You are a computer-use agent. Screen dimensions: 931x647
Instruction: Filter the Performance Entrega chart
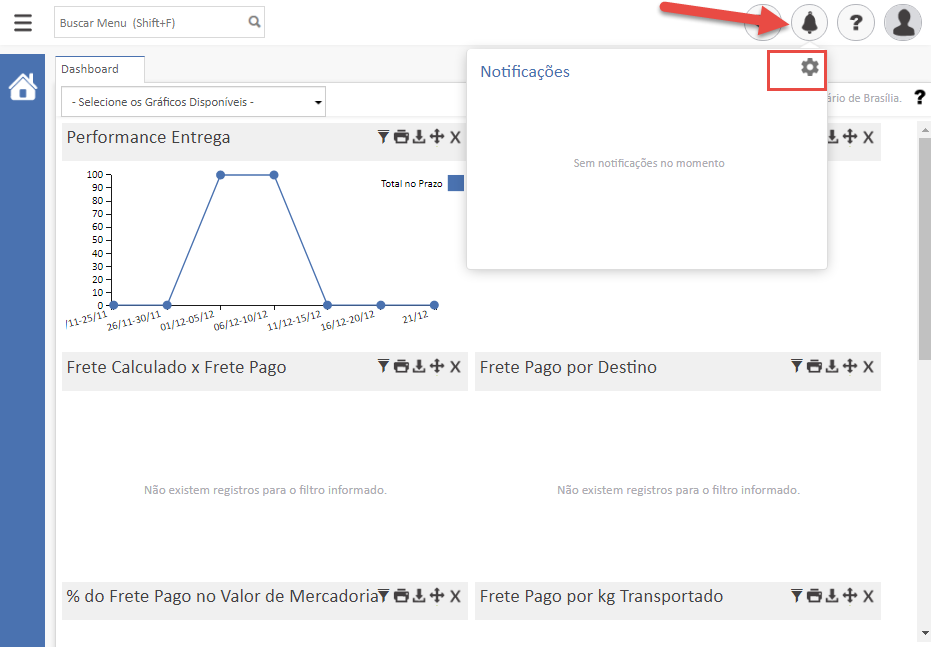click(x=383, y=137)
